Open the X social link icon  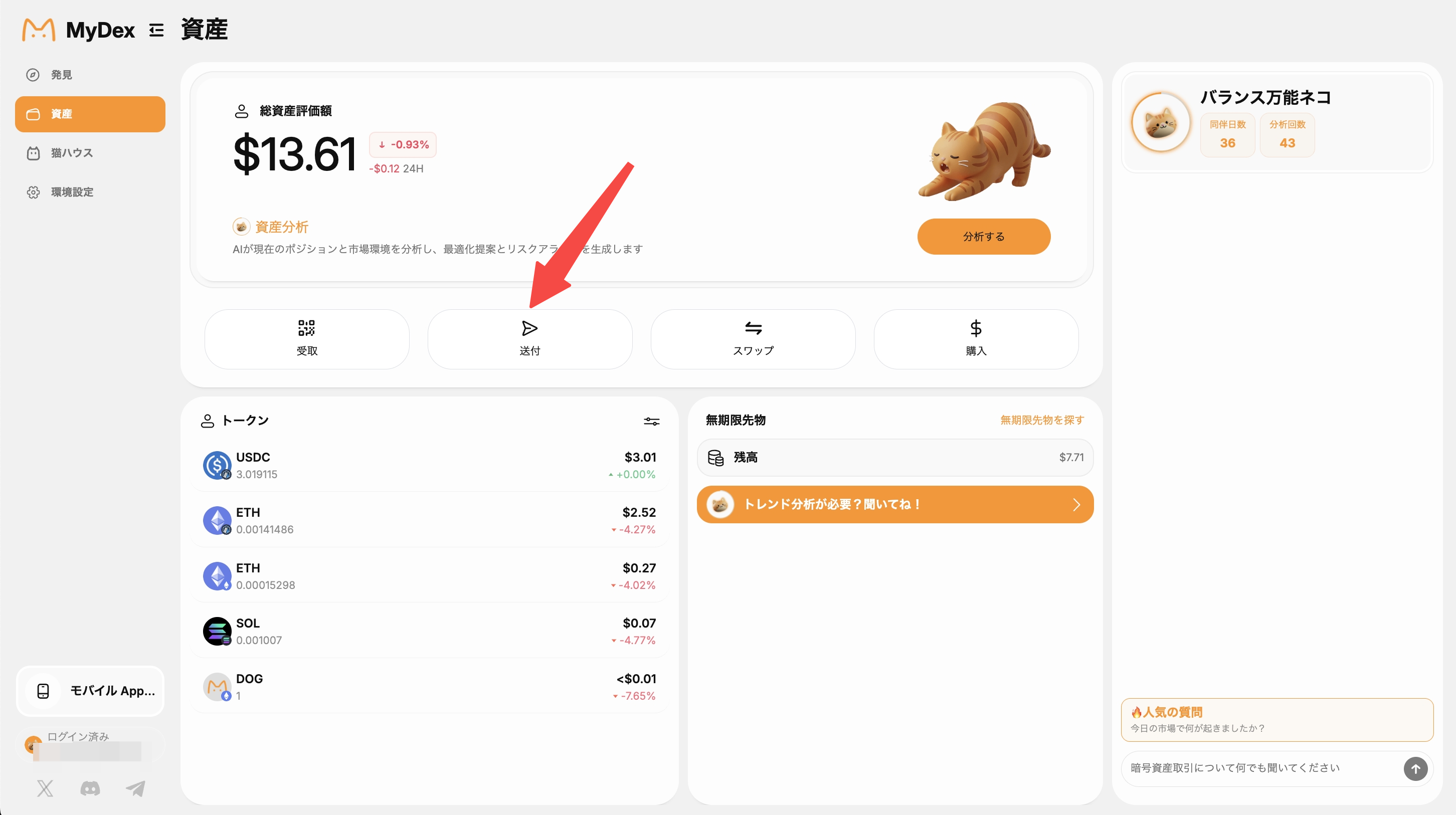tap(45, 788)
